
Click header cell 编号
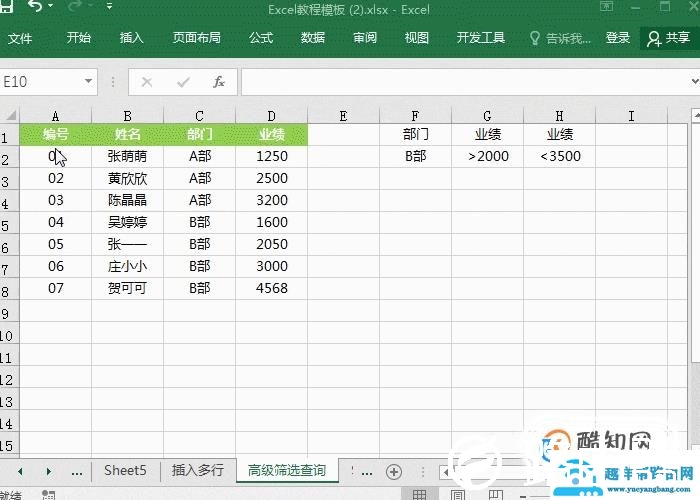click(x=55, y=134)
